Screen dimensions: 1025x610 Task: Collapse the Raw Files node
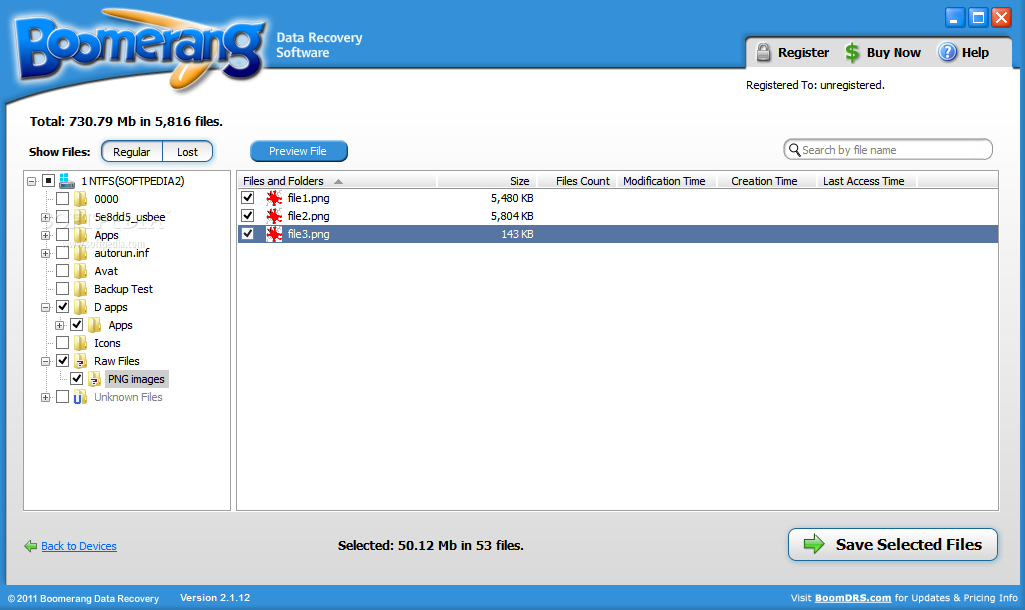(45, 361)
